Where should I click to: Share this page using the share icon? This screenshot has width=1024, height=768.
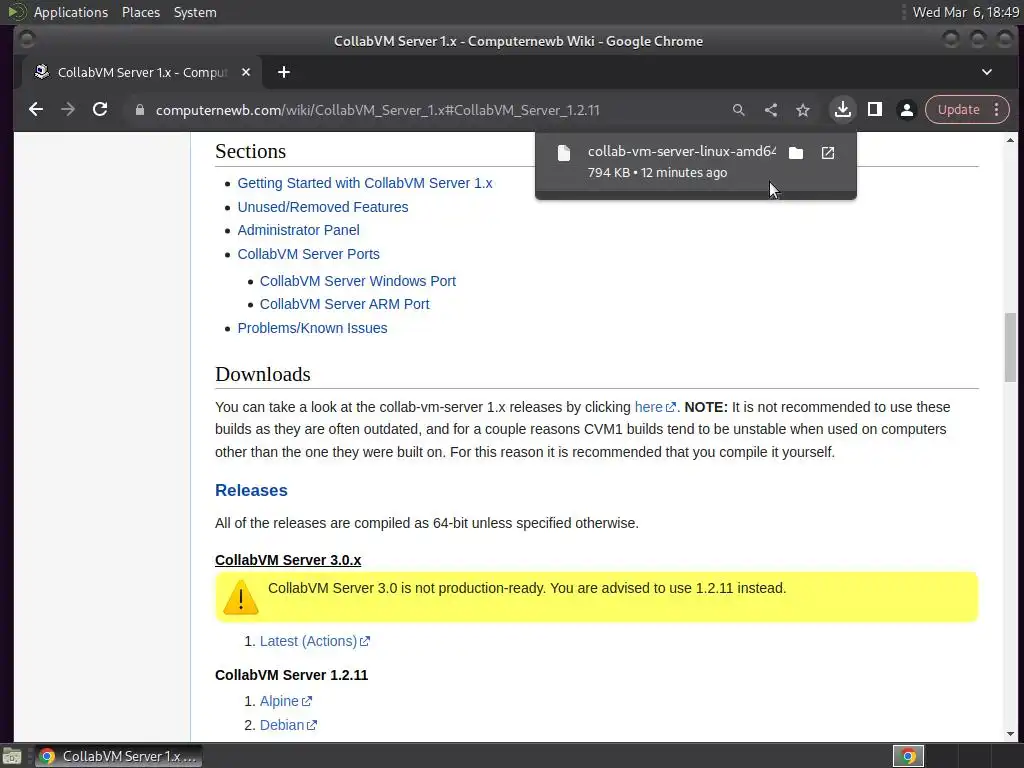771,110
